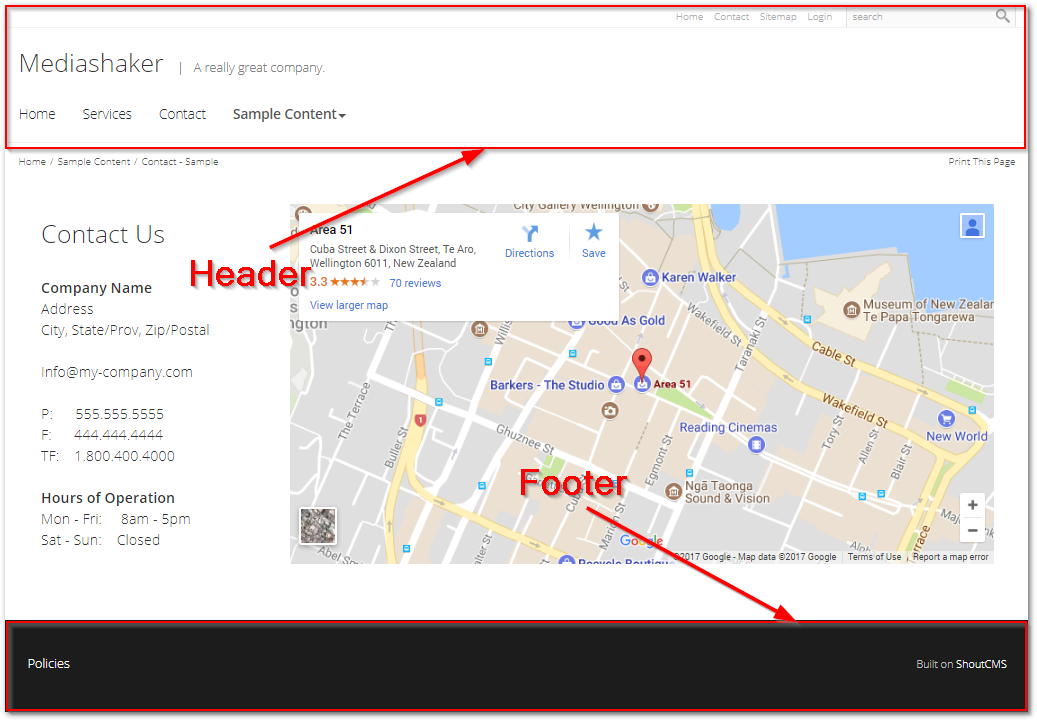The width and height of the screenshot is (1037, 721).
Task: Click Report a map error
Action: tap(951, 557)
